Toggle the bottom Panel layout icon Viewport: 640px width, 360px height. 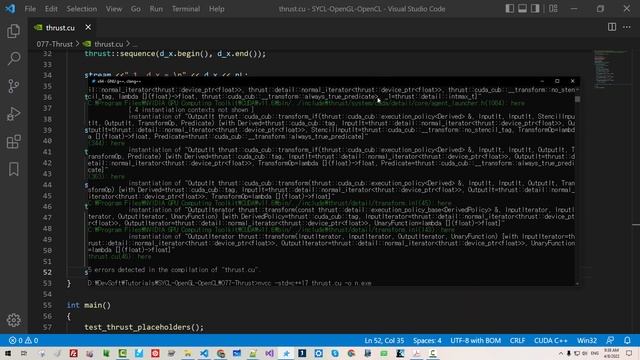tap(522, 9)
